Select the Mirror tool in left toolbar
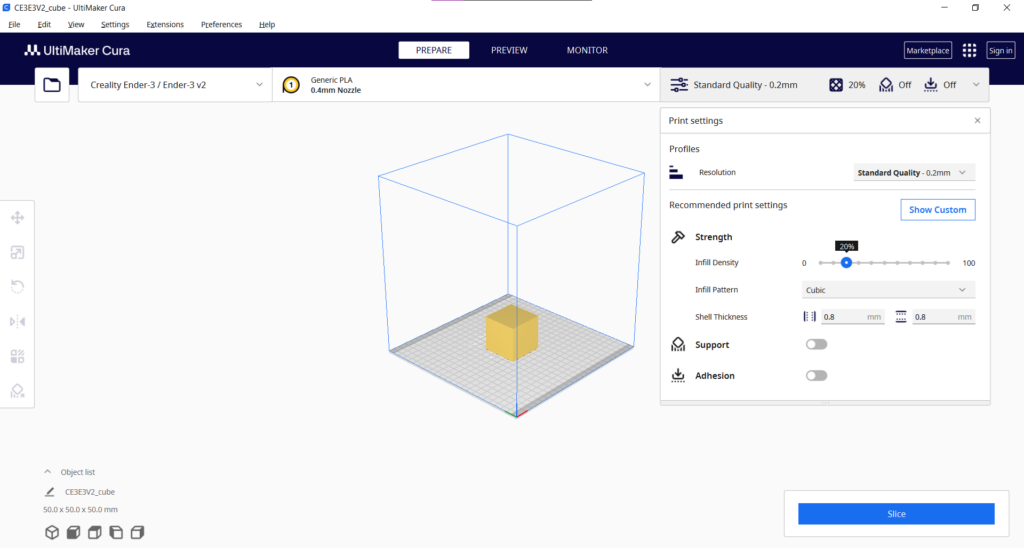This screenshot has width=1024, height=548. click(18, 321)
